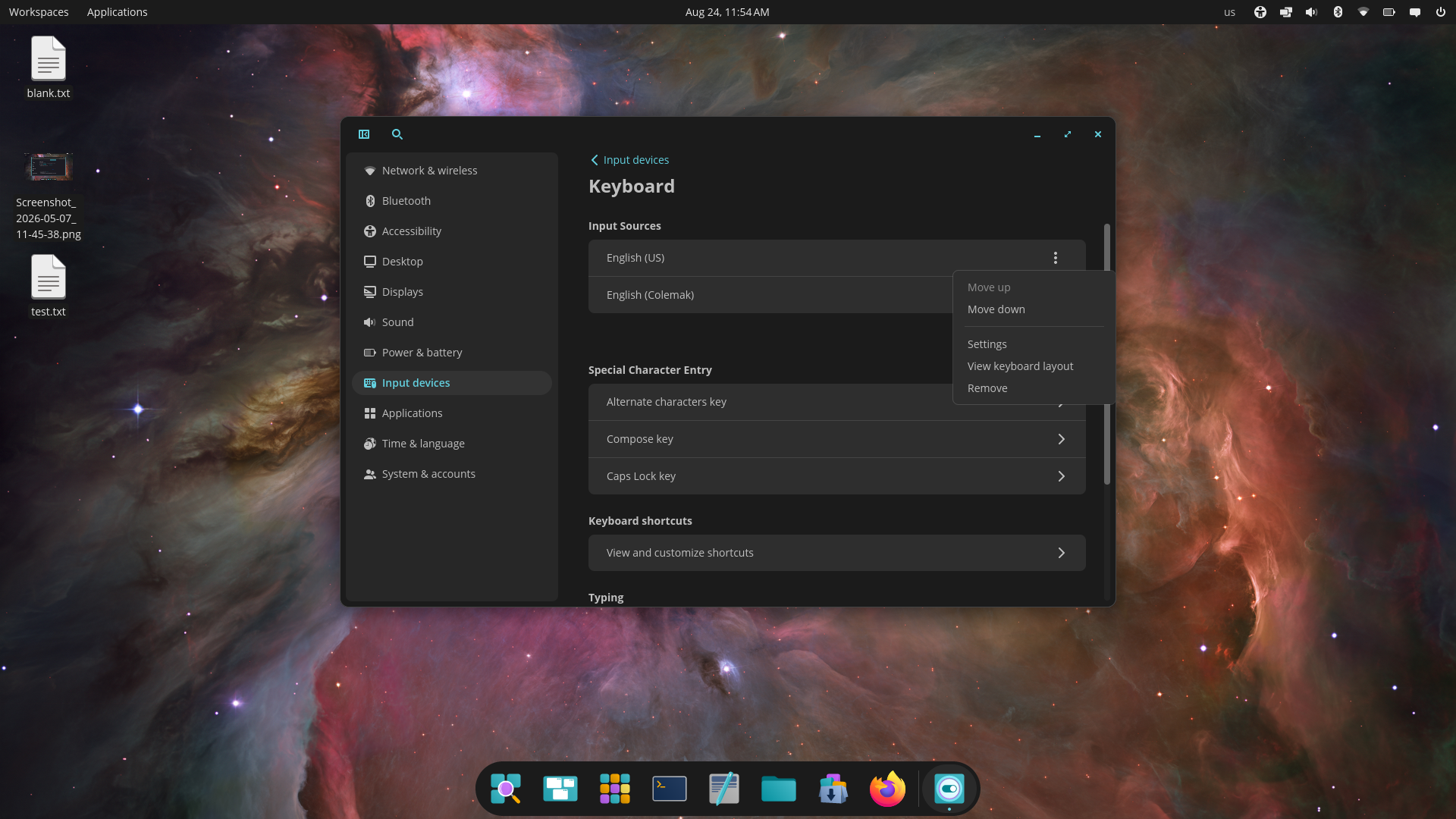This screenshot has width=1456, height=819.
Task: Launch the text editor from the dock
Action: pyautogui.click(x=724, y=789)
